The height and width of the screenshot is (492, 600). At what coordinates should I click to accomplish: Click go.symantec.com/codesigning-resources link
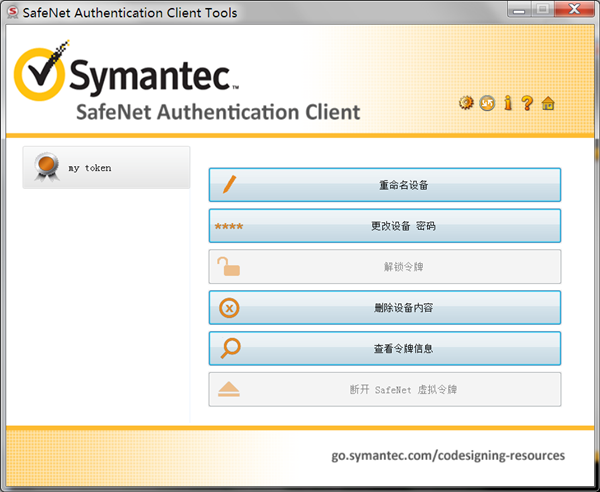point(448,456)
